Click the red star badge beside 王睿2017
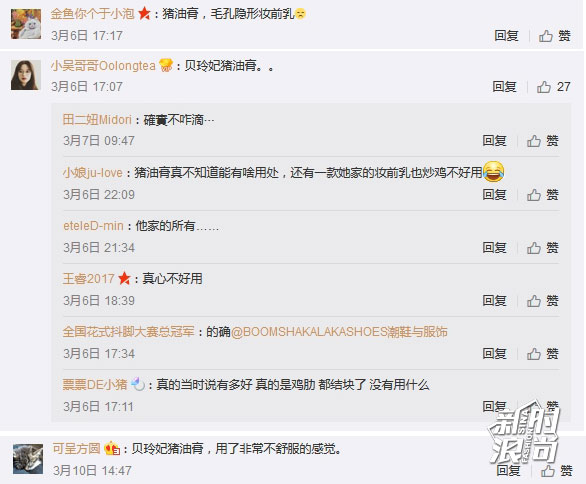 point(124,278)
